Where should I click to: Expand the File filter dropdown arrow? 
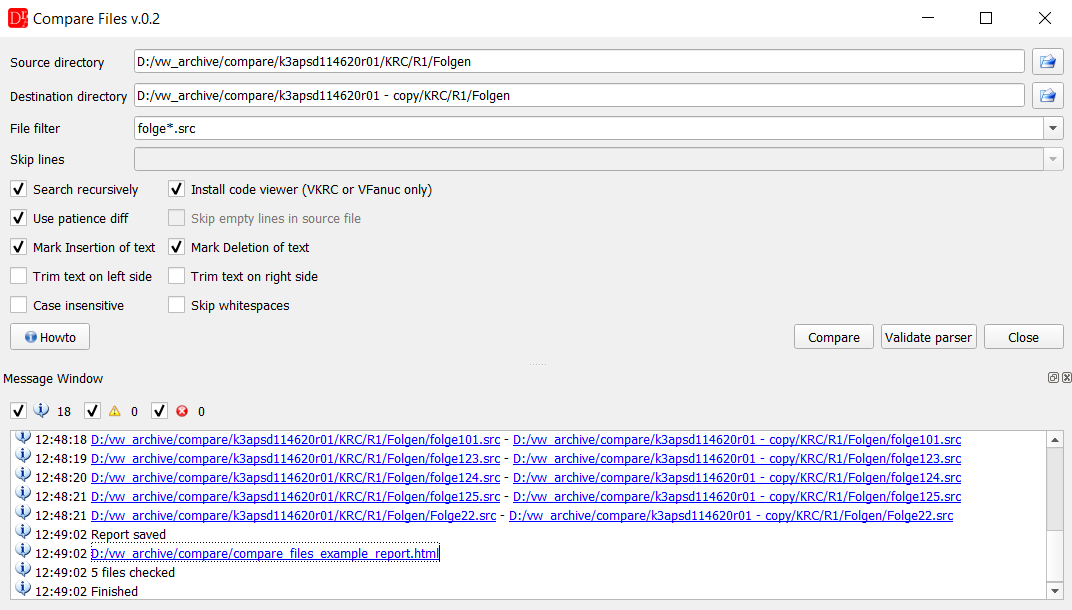(1053, 129)
